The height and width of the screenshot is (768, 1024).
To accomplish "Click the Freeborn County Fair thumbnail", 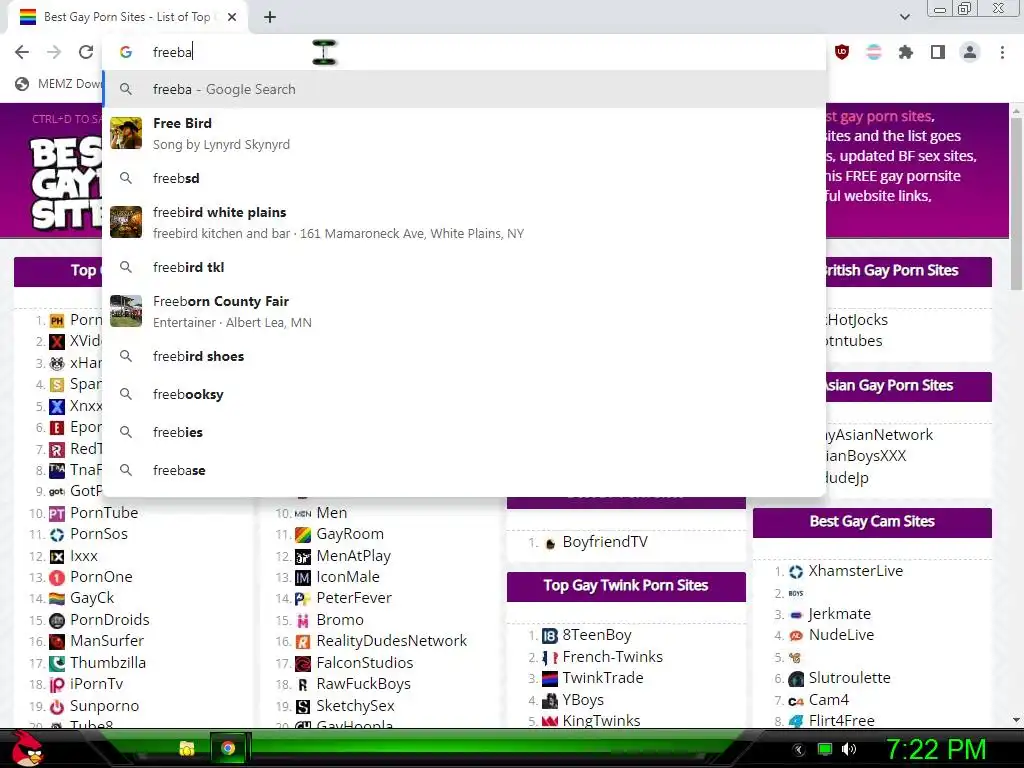I will click(x=126, y=311).
